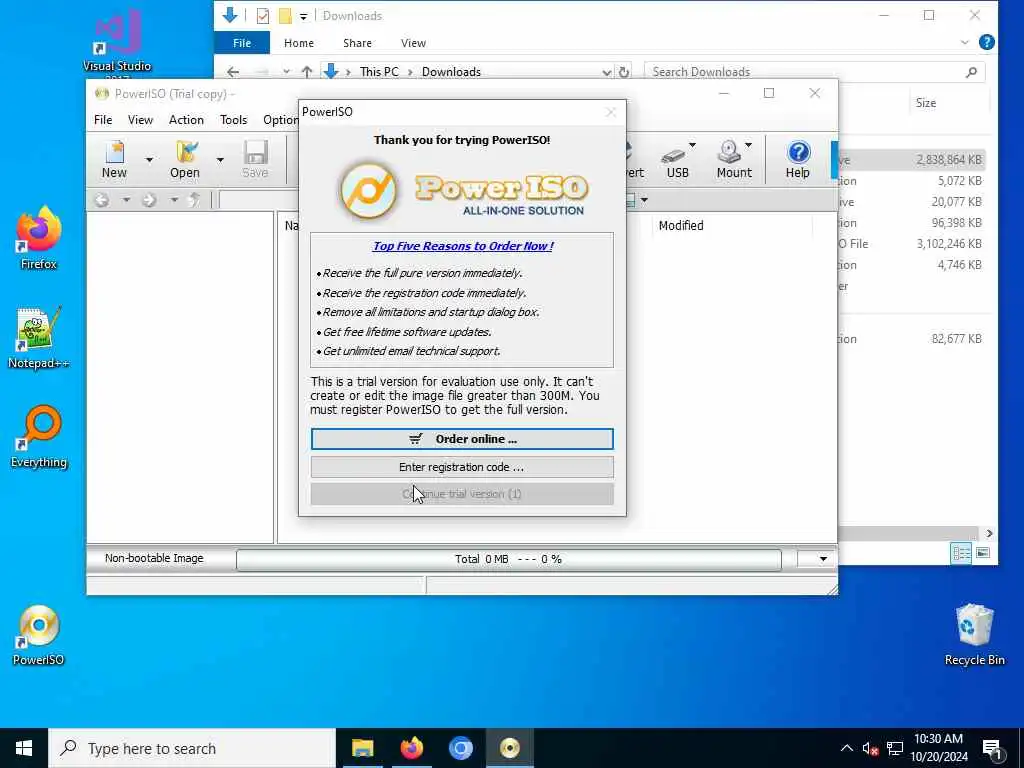Screen dimensions: 1024x768
Task: Click the taskbar clock showing 10:30 AM
Action: tap(938, 748)
